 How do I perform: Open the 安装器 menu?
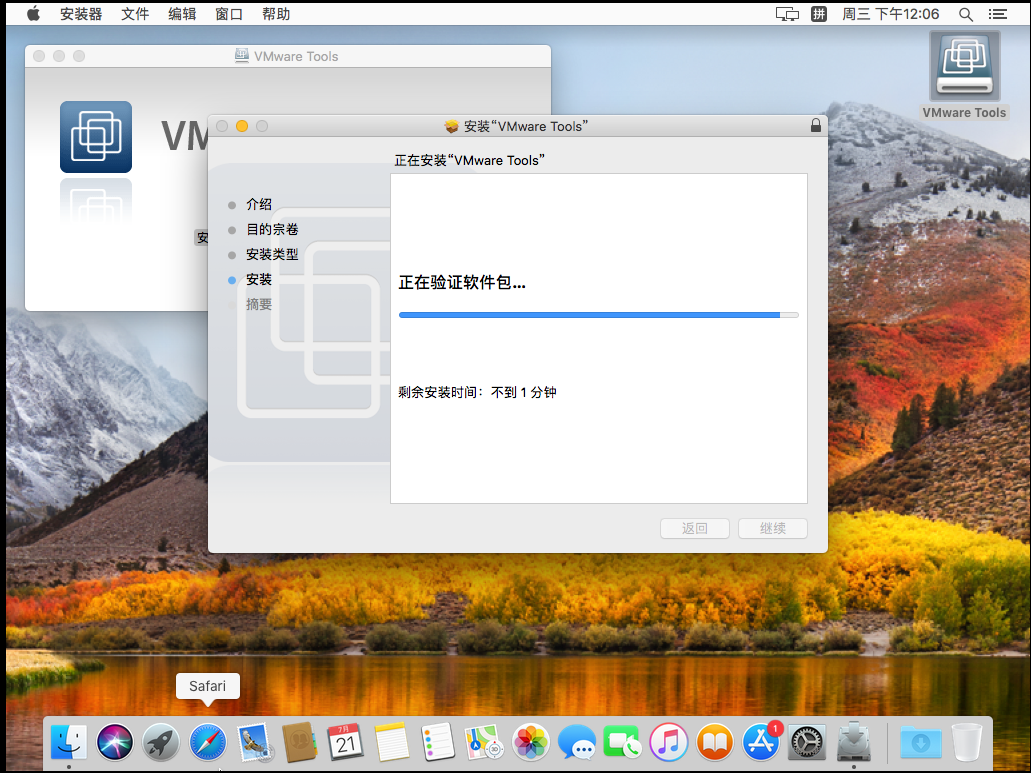(81, 14)
